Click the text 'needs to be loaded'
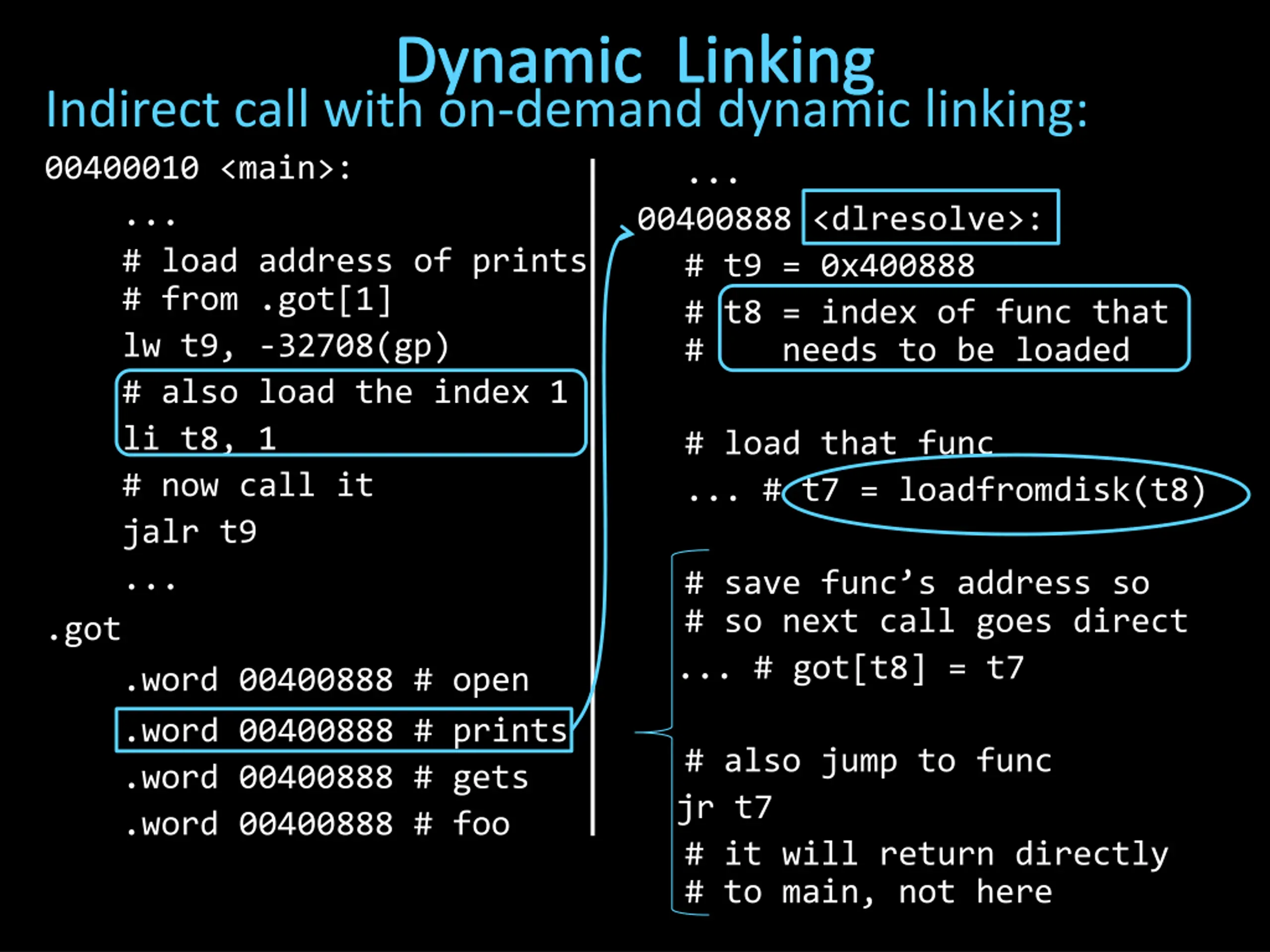Screen dimensions: 1270x952 pyautogui.click(x=956, y=351)
